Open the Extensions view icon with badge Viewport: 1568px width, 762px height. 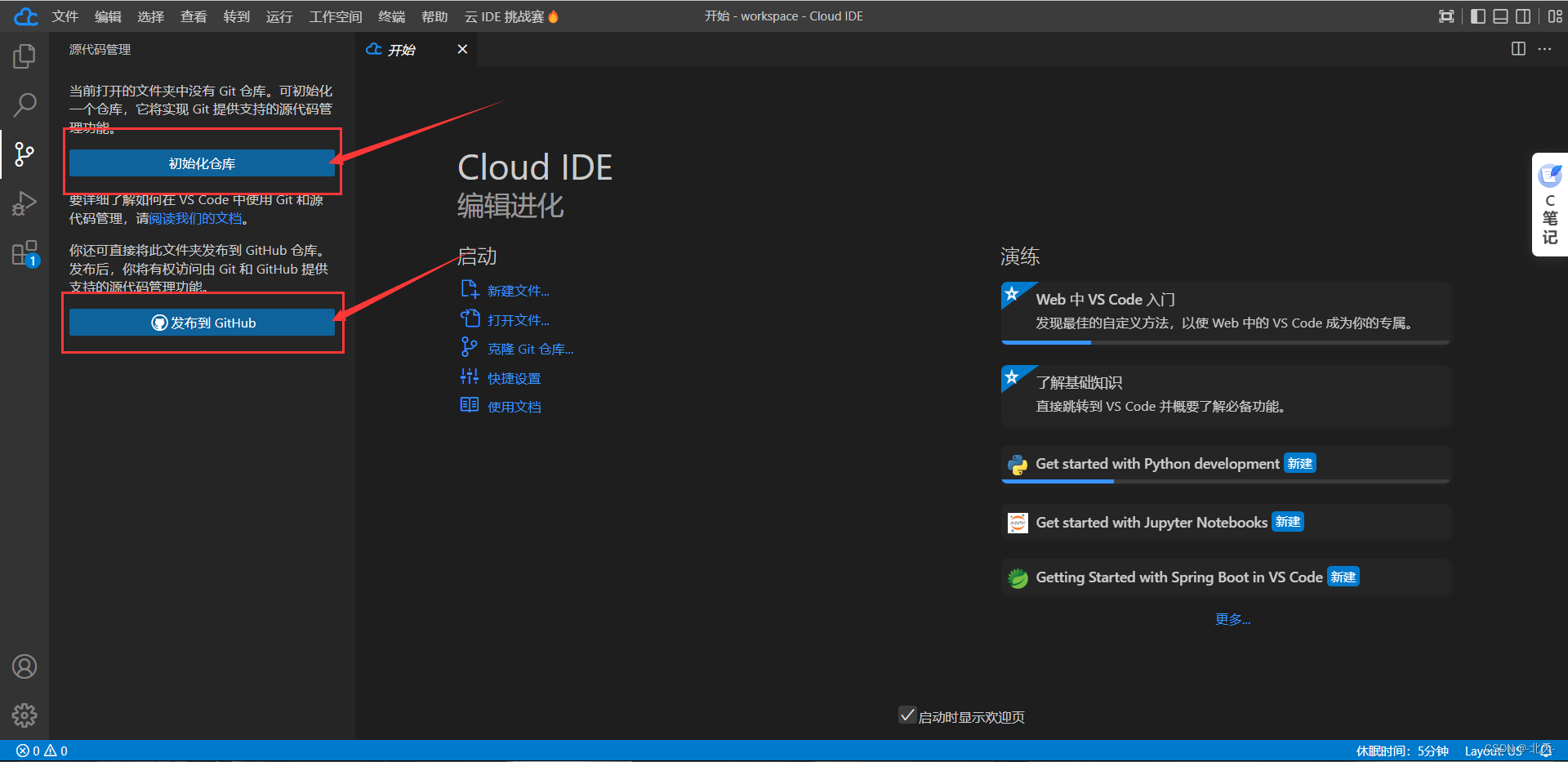24,253
